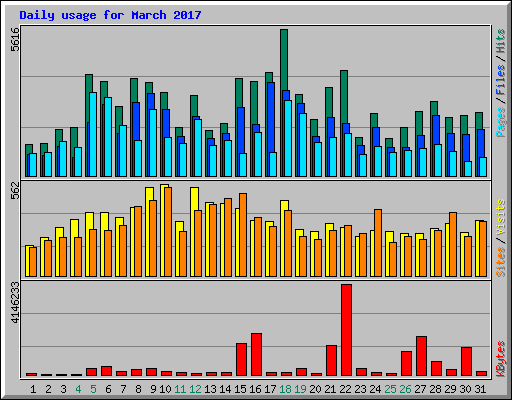Click the cyan pages bar for day 6
Image resolution: width=512 pixels, height=400 pixels.
point(108,137)
